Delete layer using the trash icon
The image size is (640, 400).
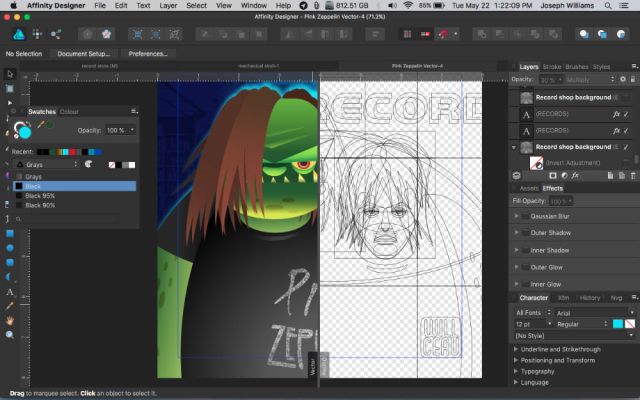pos(633,176)
